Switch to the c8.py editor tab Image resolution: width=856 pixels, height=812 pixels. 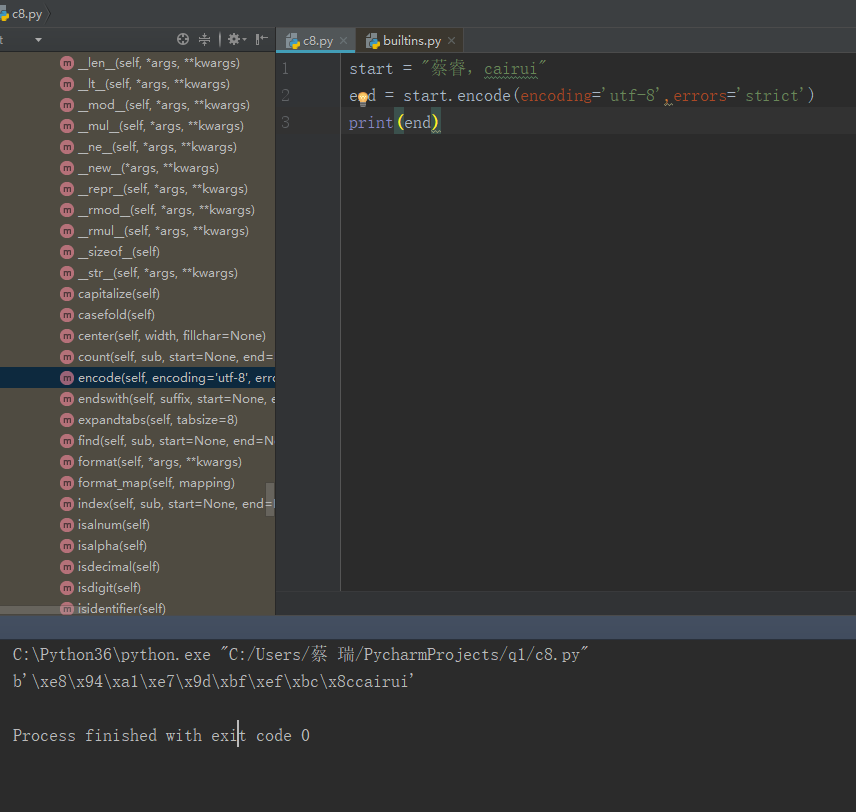pos(316,40)
